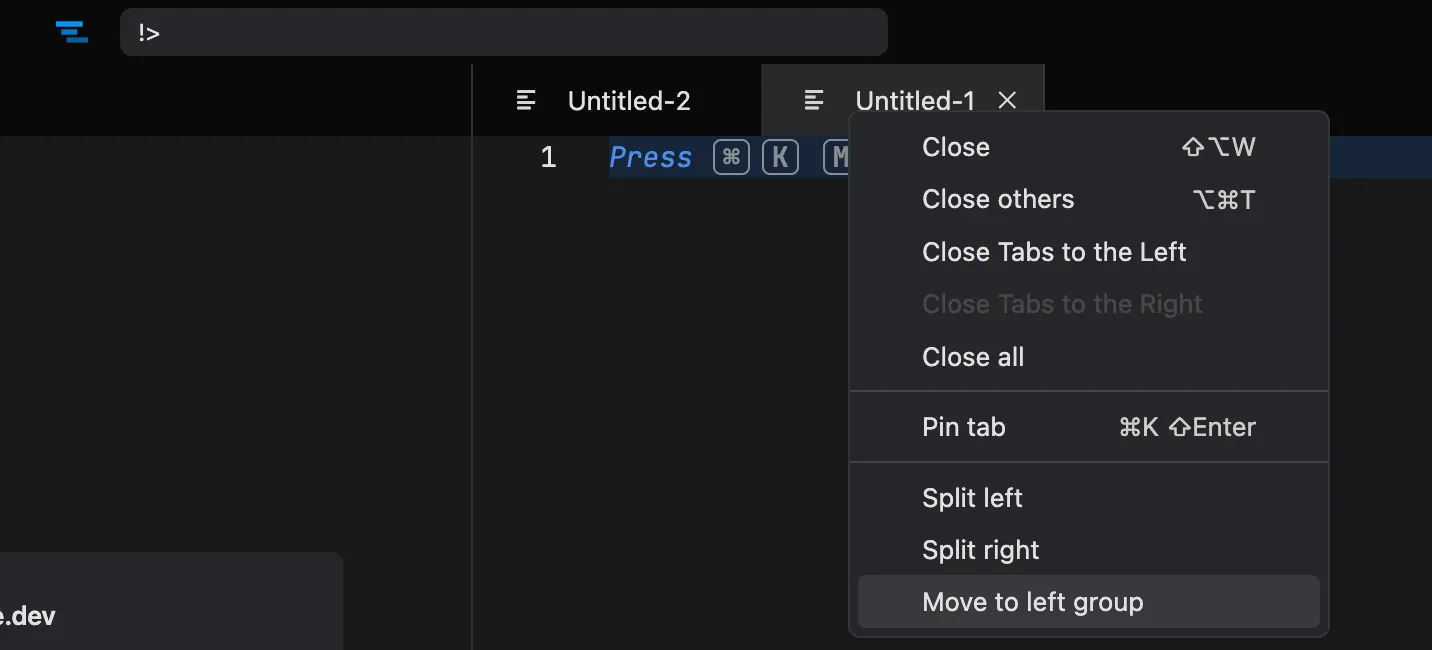This screenshot has height=650, width=1432.
Task: Choose Close from the context menu
Action: click(x=956, y=147)
